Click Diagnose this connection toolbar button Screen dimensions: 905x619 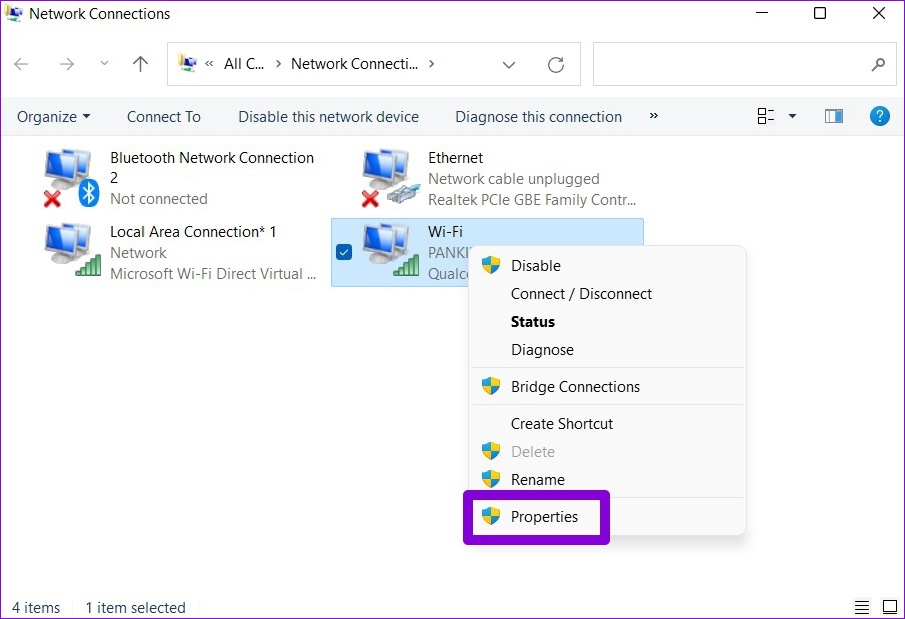tap(538, 117)
